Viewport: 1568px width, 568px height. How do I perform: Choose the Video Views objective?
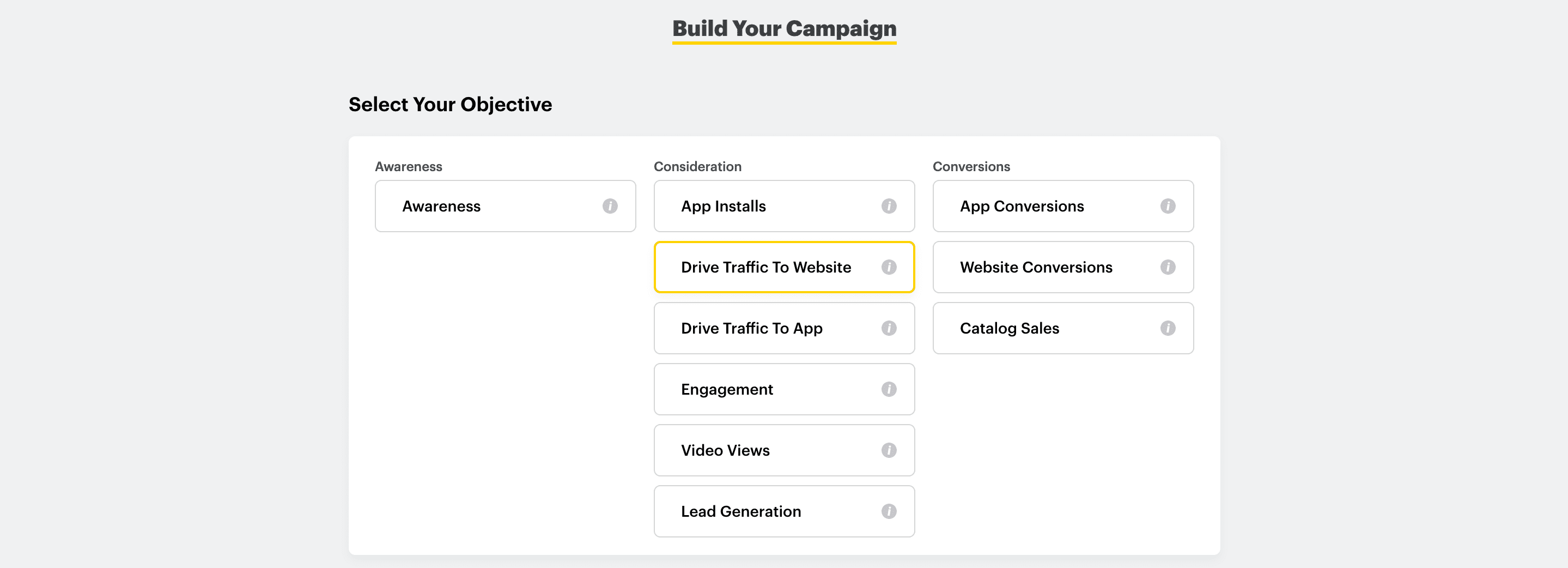(x=725, y=450)
